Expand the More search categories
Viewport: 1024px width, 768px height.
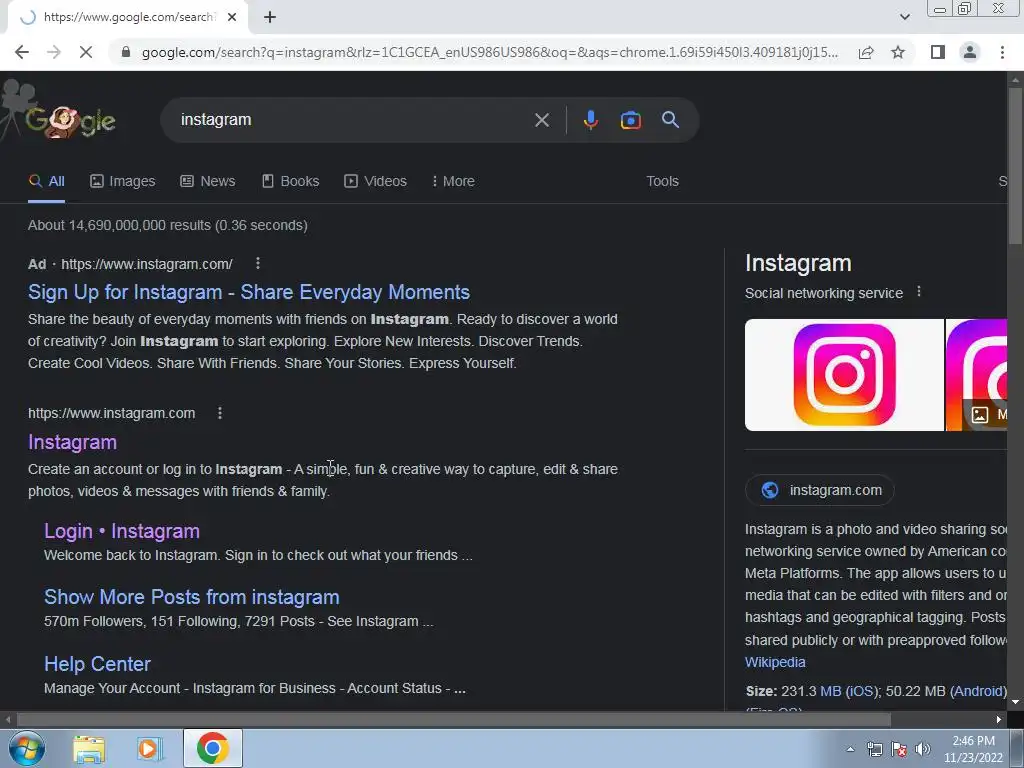[453, 182]
